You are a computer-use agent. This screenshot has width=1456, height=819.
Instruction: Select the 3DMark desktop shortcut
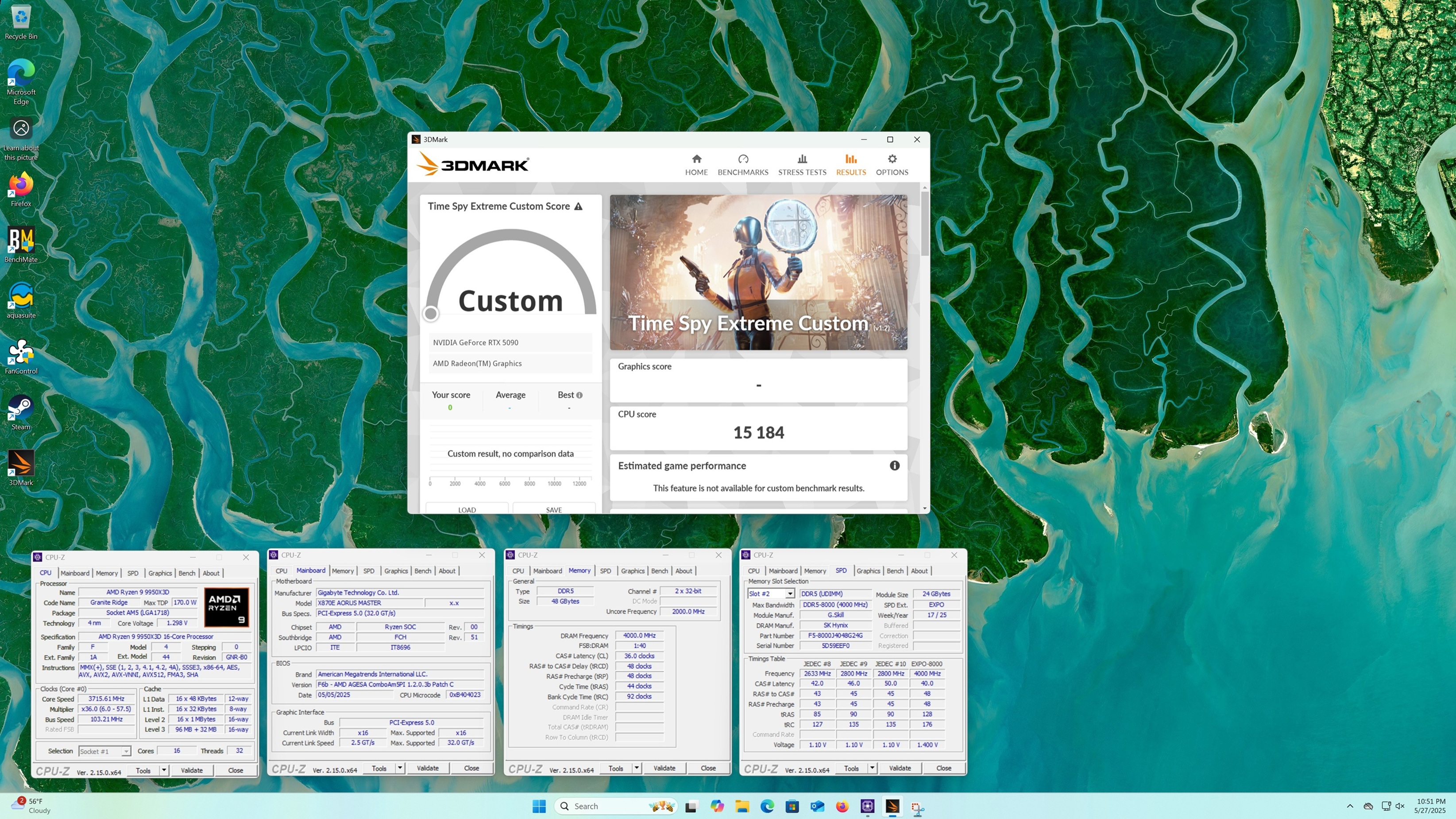21,468
